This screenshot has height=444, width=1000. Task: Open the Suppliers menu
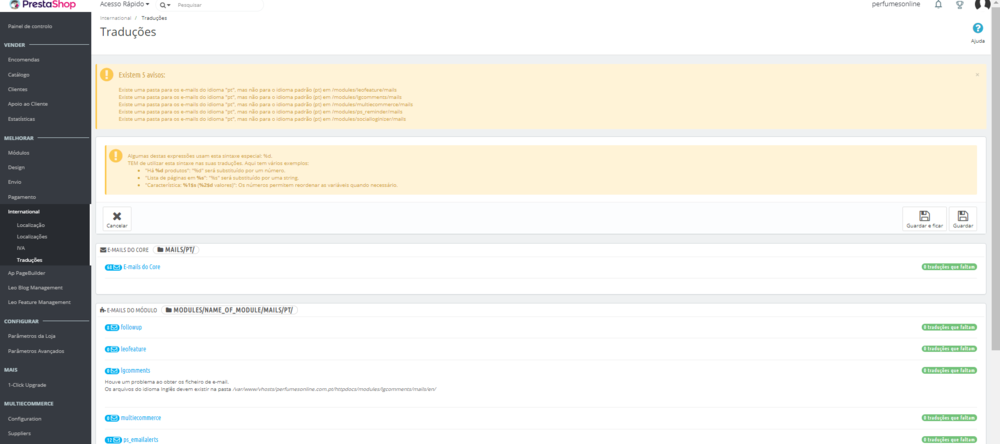pos(19,434)
